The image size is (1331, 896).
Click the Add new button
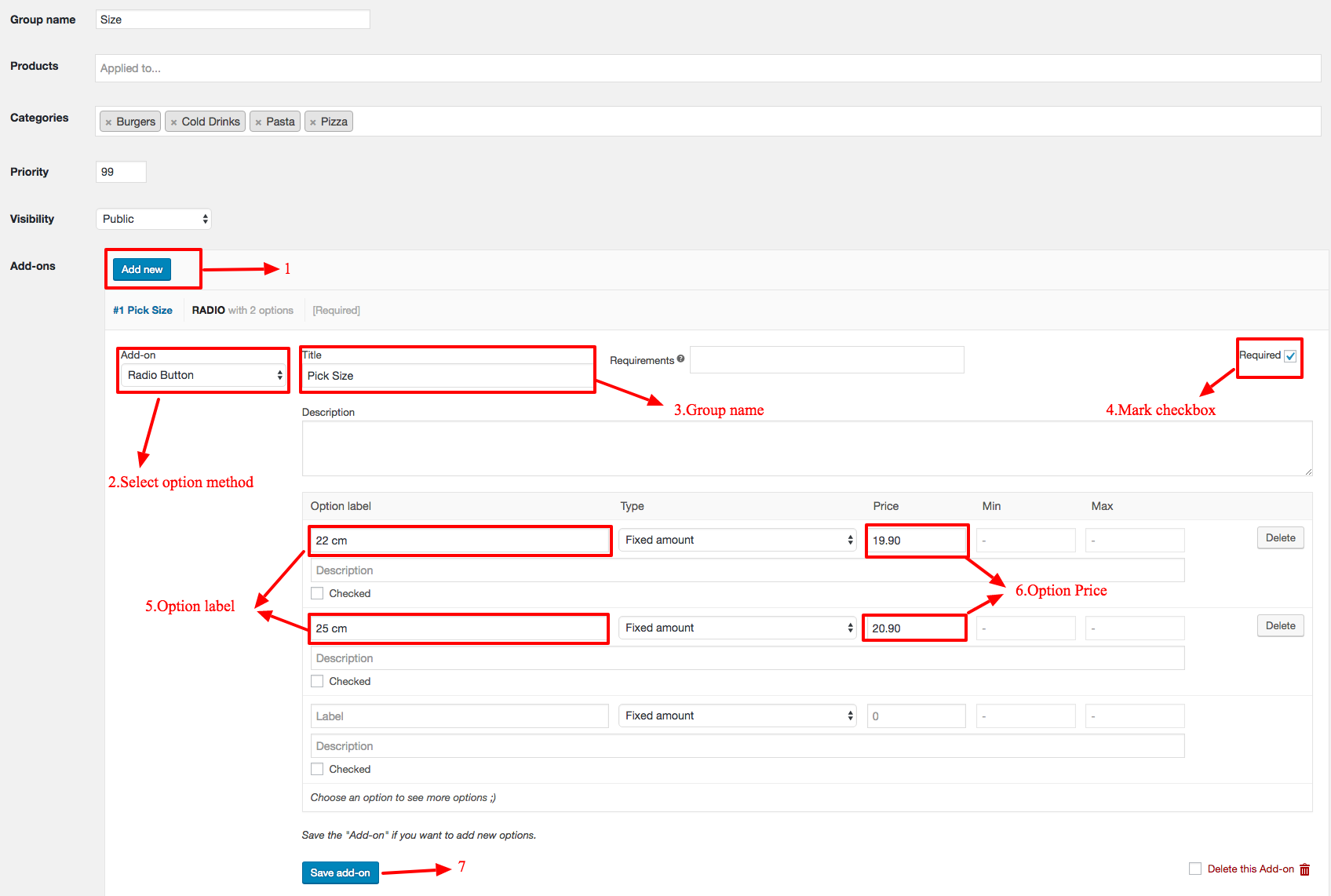tap(142, 269)
